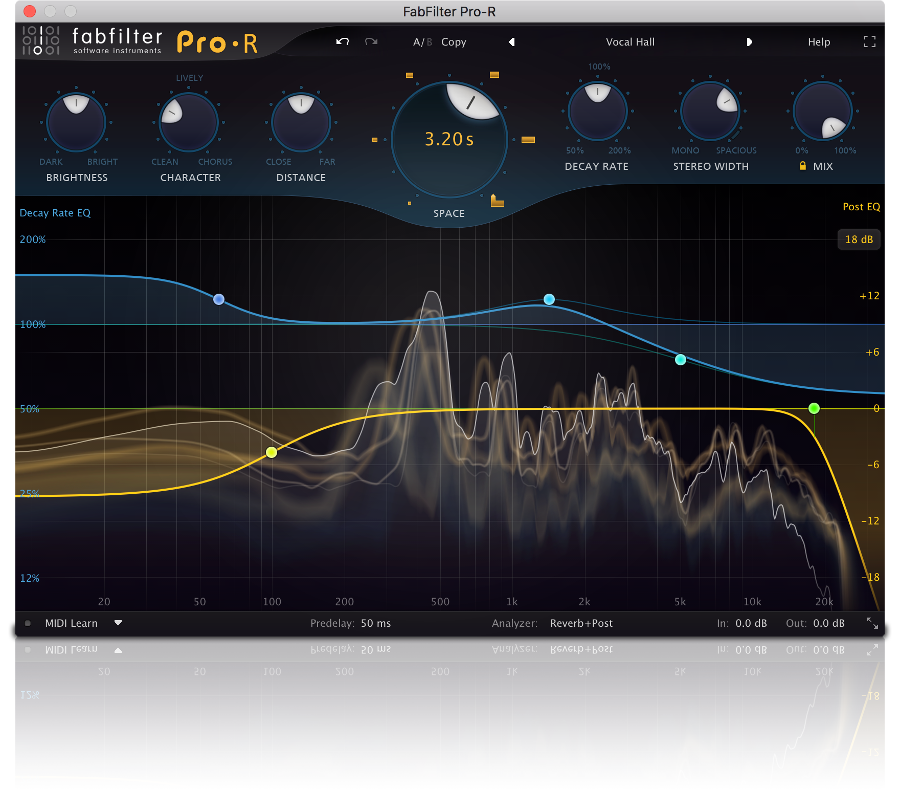Click the tiny dot icon below-left of Space knob
This screenshot has width=900, height=790.
(409, 203)
